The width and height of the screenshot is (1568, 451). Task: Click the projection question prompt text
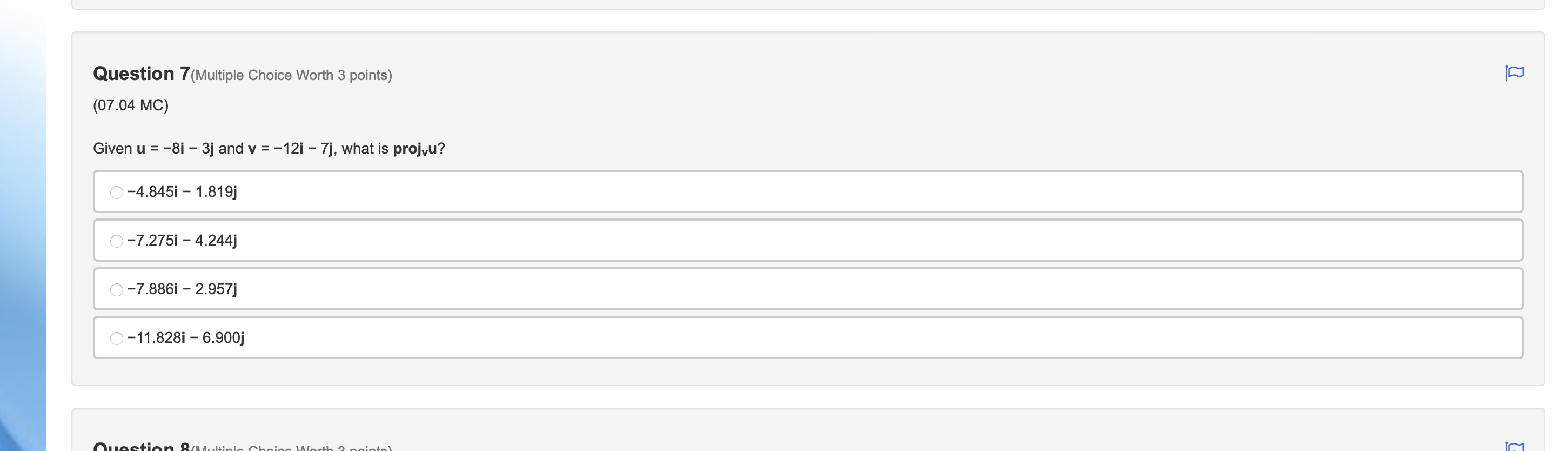tap(268, 148)
